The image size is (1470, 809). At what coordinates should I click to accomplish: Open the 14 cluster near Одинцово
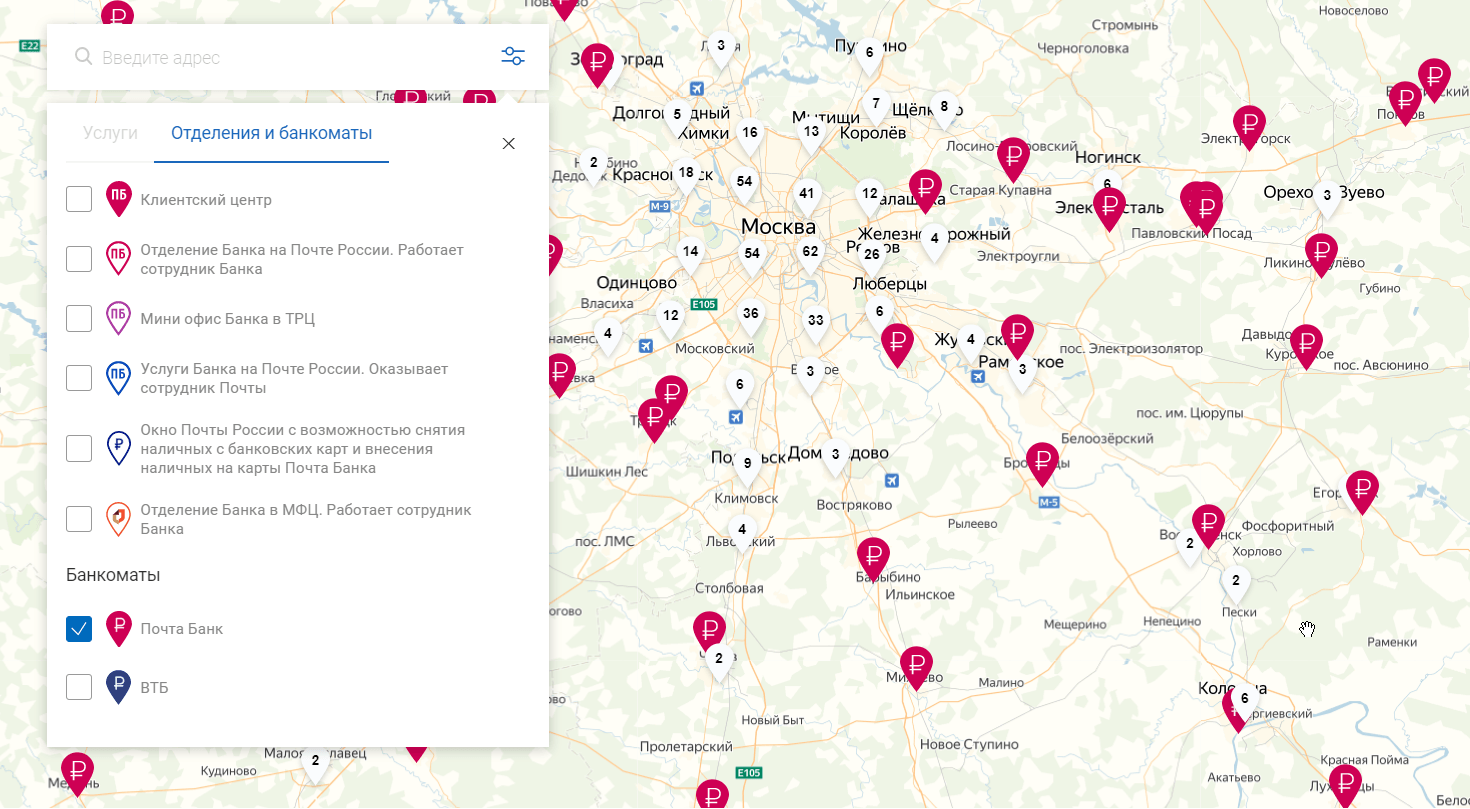coord(691,255)
